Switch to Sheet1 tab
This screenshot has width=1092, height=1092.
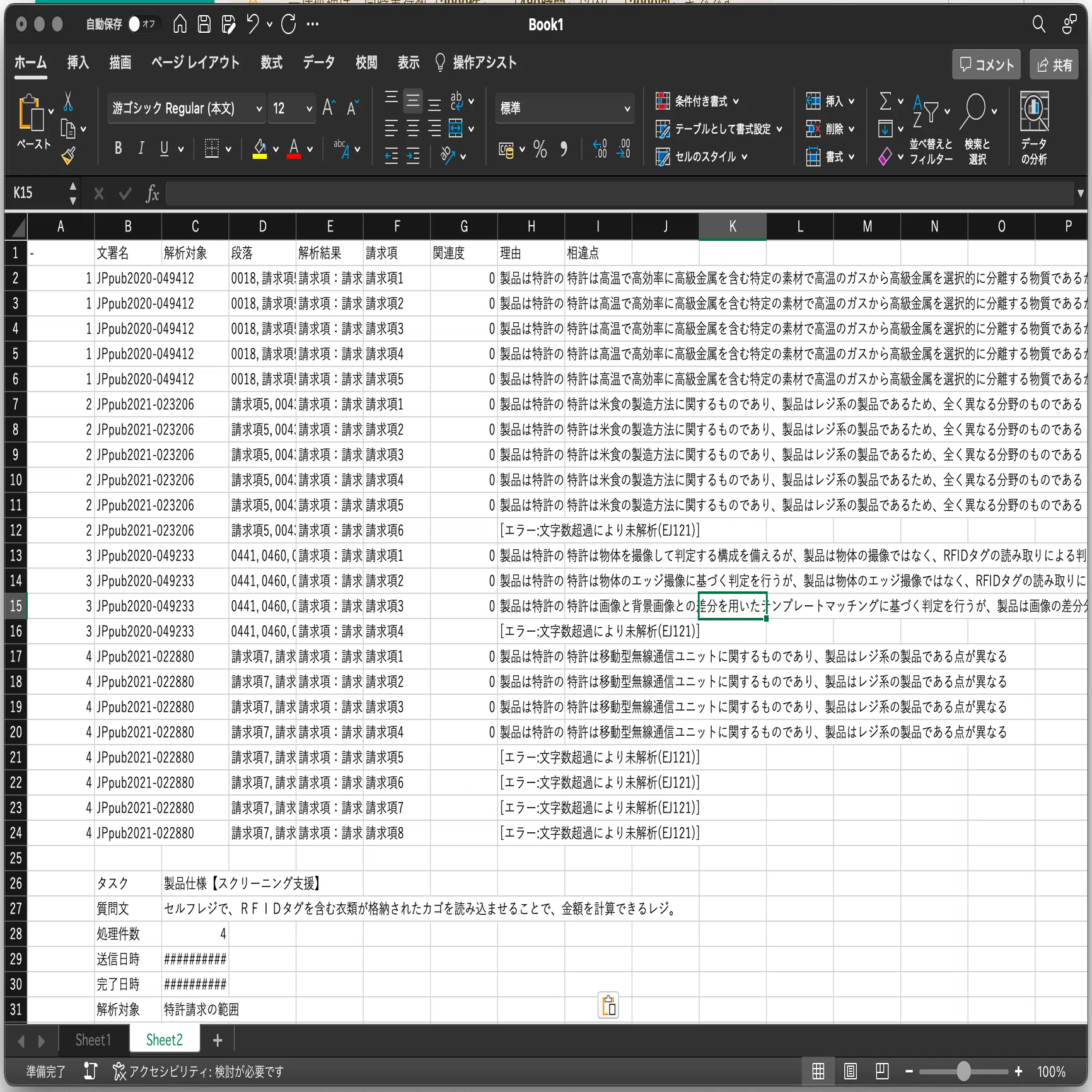point(93,1040)
